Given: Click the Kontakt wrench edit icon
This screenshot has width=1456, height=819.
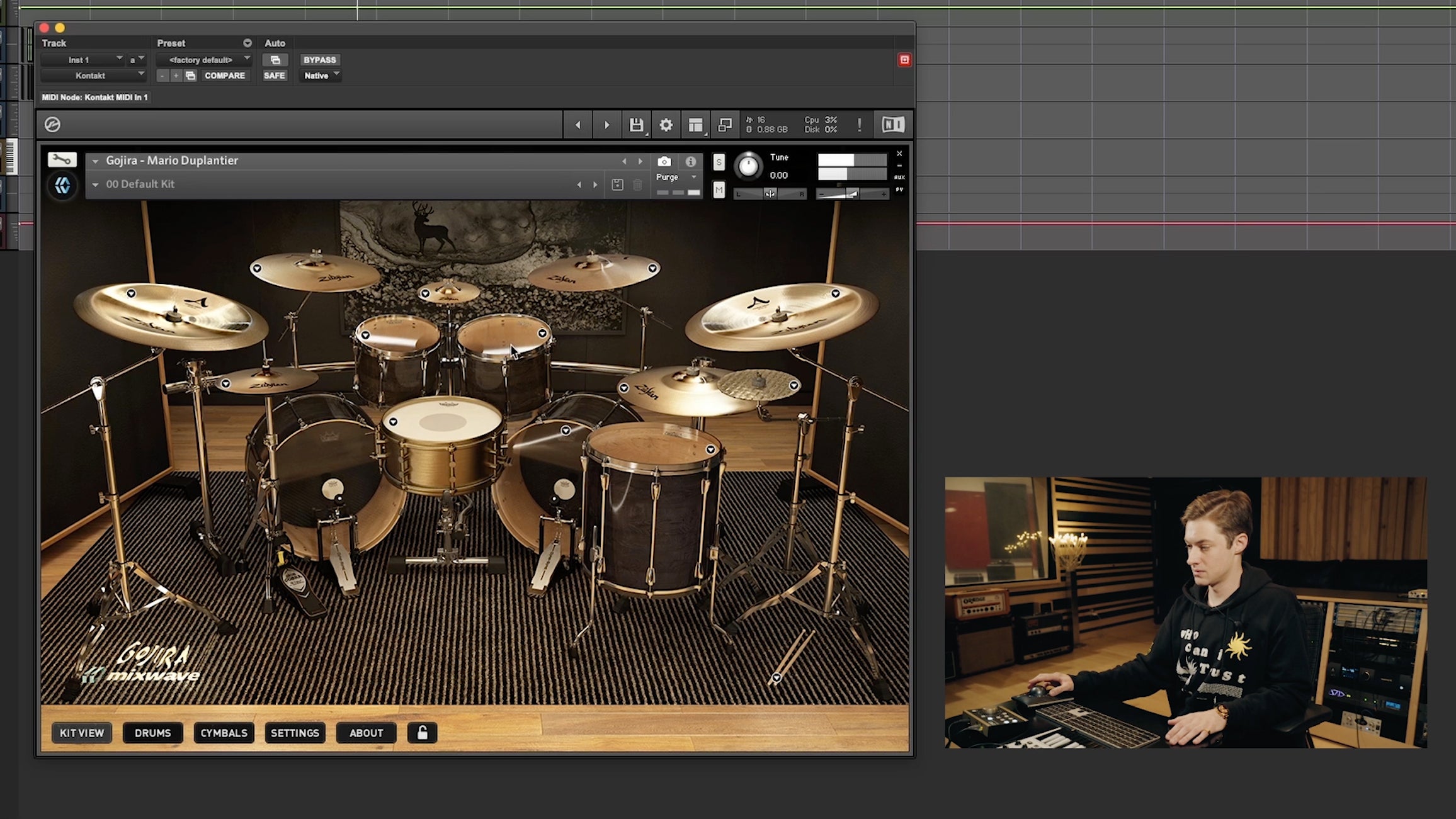Looking at the screenshot, I should (x=62, y=160).
